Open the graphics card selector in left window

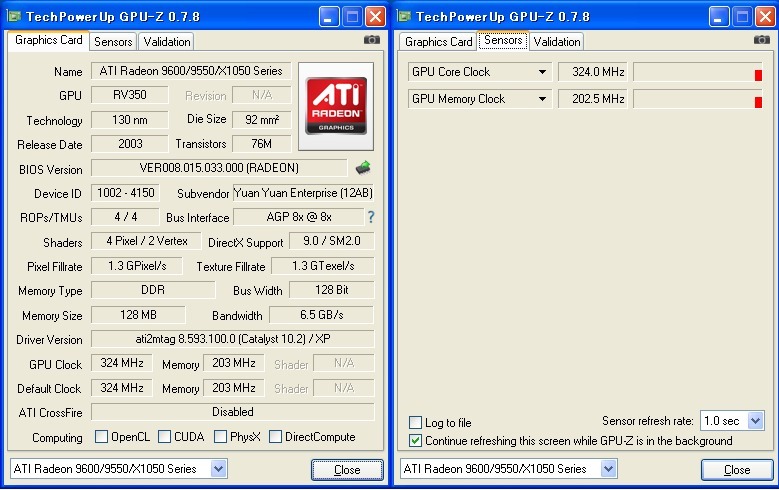(219, 469)
